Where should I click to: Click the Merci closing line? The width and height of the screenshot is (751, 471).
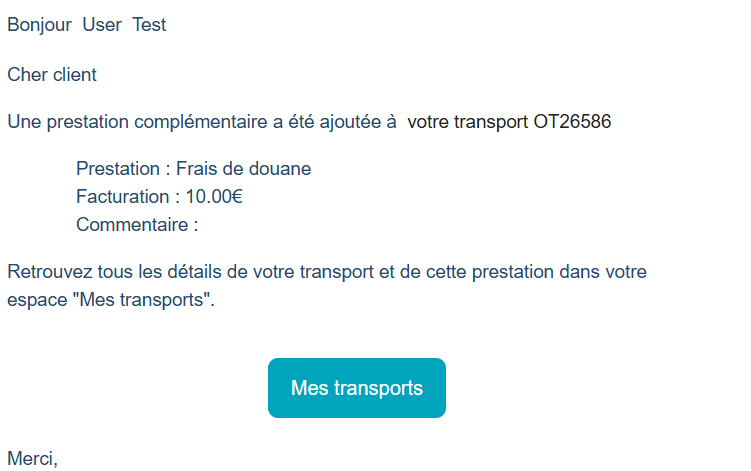33,459
